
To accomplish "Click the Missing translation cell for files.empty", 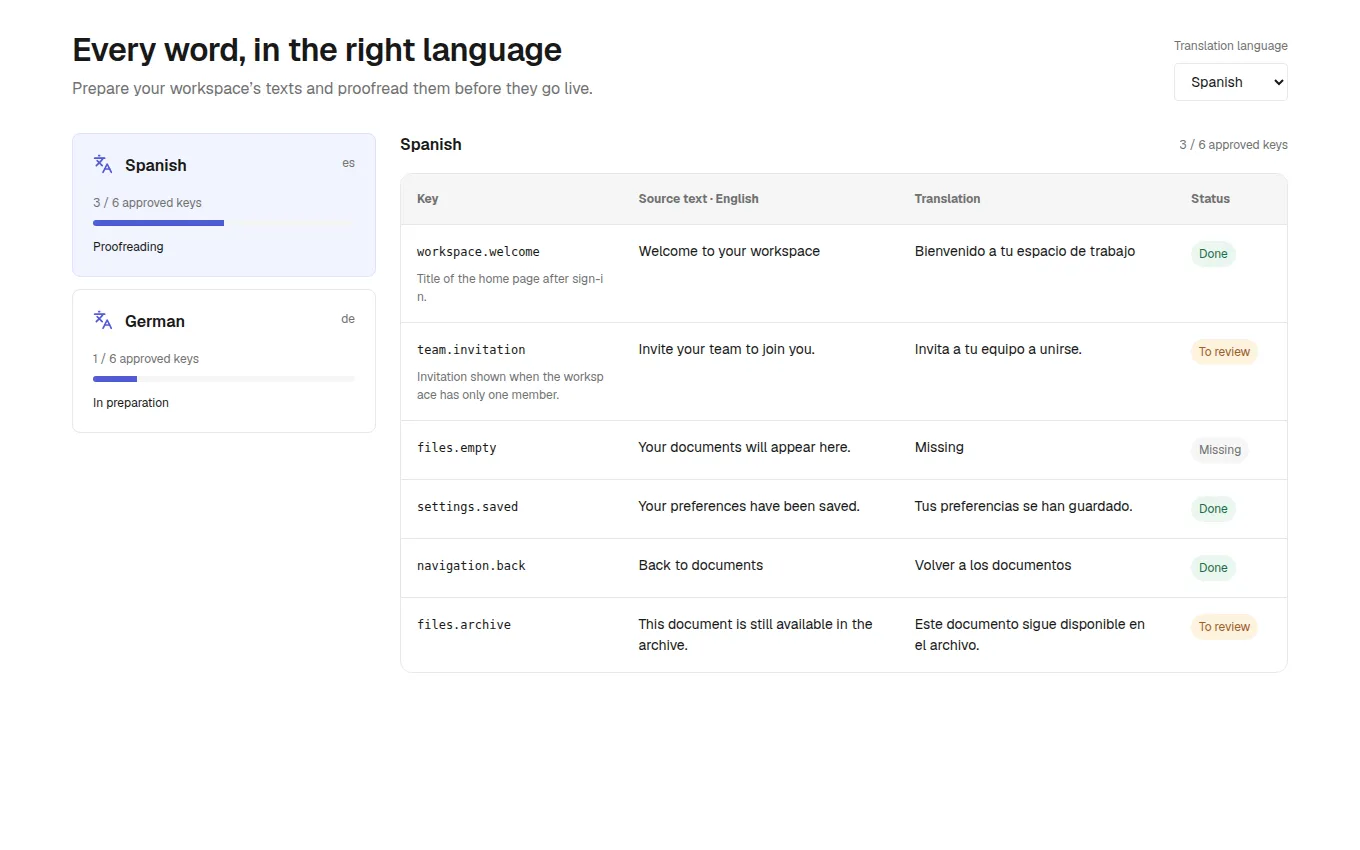I will (x=939, y=448).
